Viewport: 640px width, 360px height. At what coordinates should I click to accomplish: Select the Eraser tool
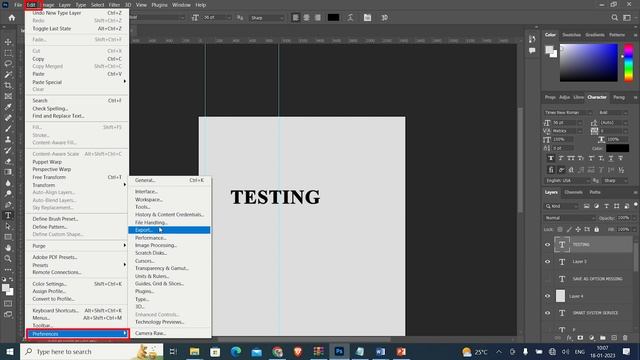tap(8, 161)
